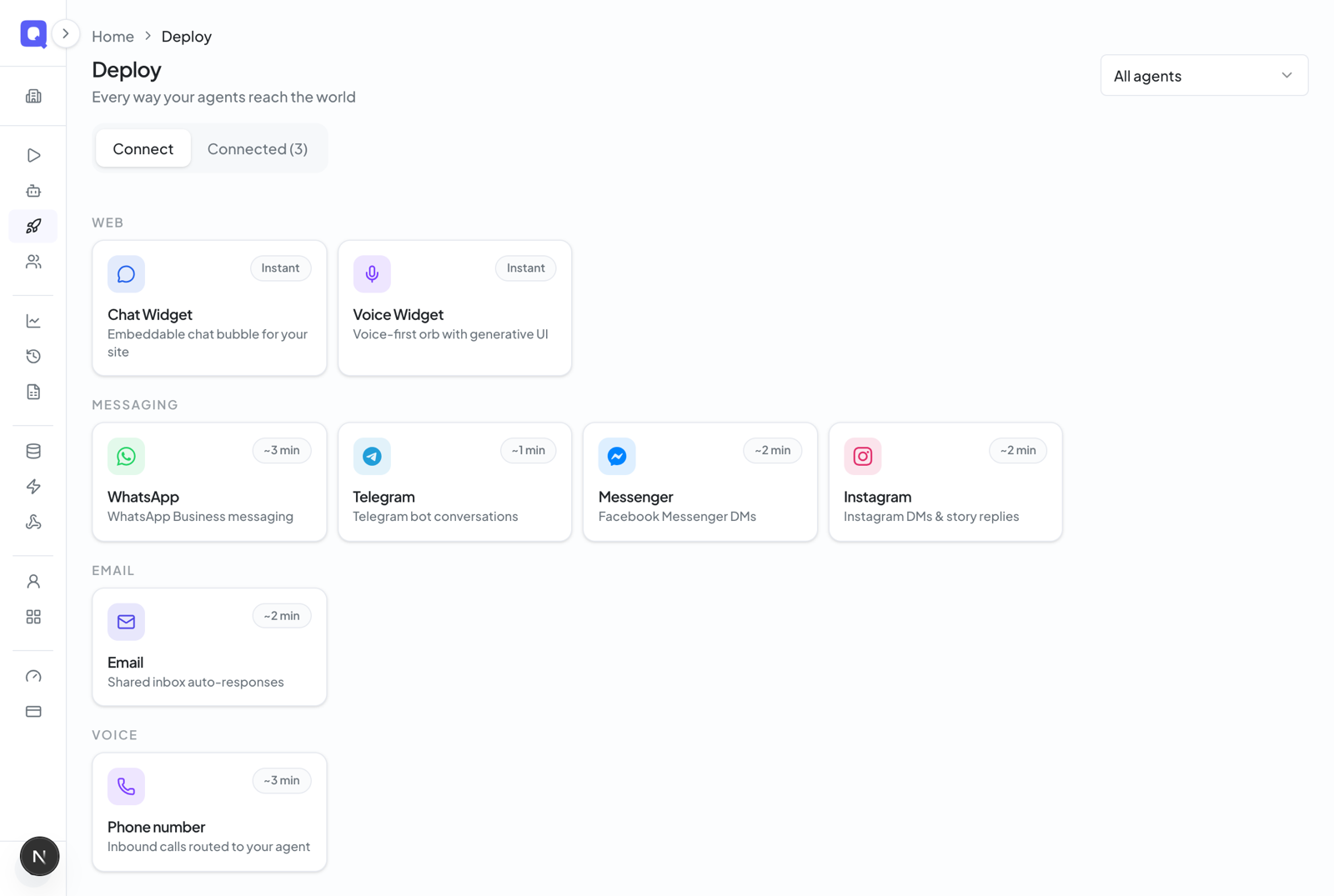The image size is (1334, 896).
Task: Click the VOICE section heading
Action: pos(115,735)
